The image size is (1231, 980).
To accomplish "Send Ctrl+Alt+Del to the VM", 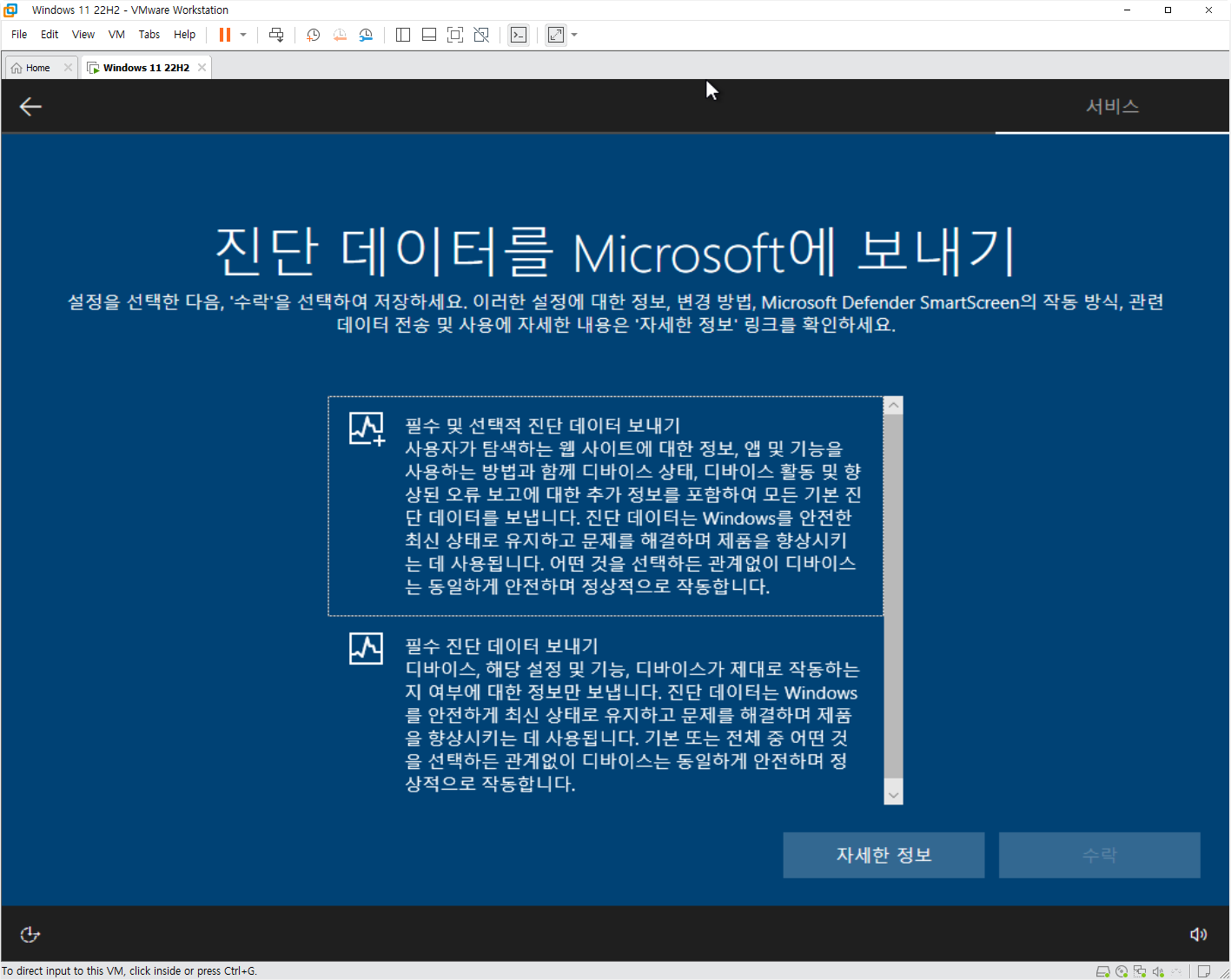I will click(x=276, y=35).
